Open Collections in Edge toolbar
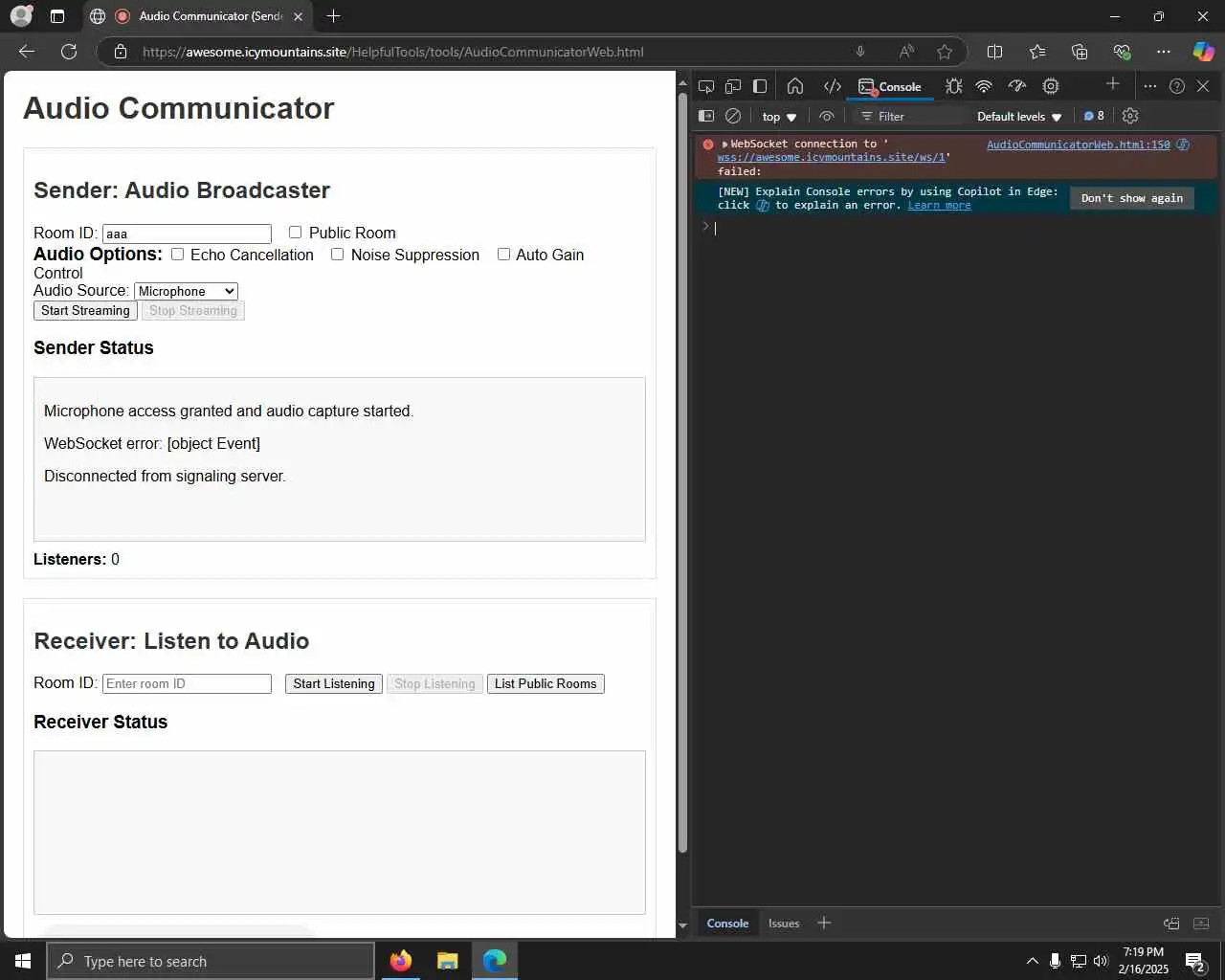 [x=1080, y=52]
